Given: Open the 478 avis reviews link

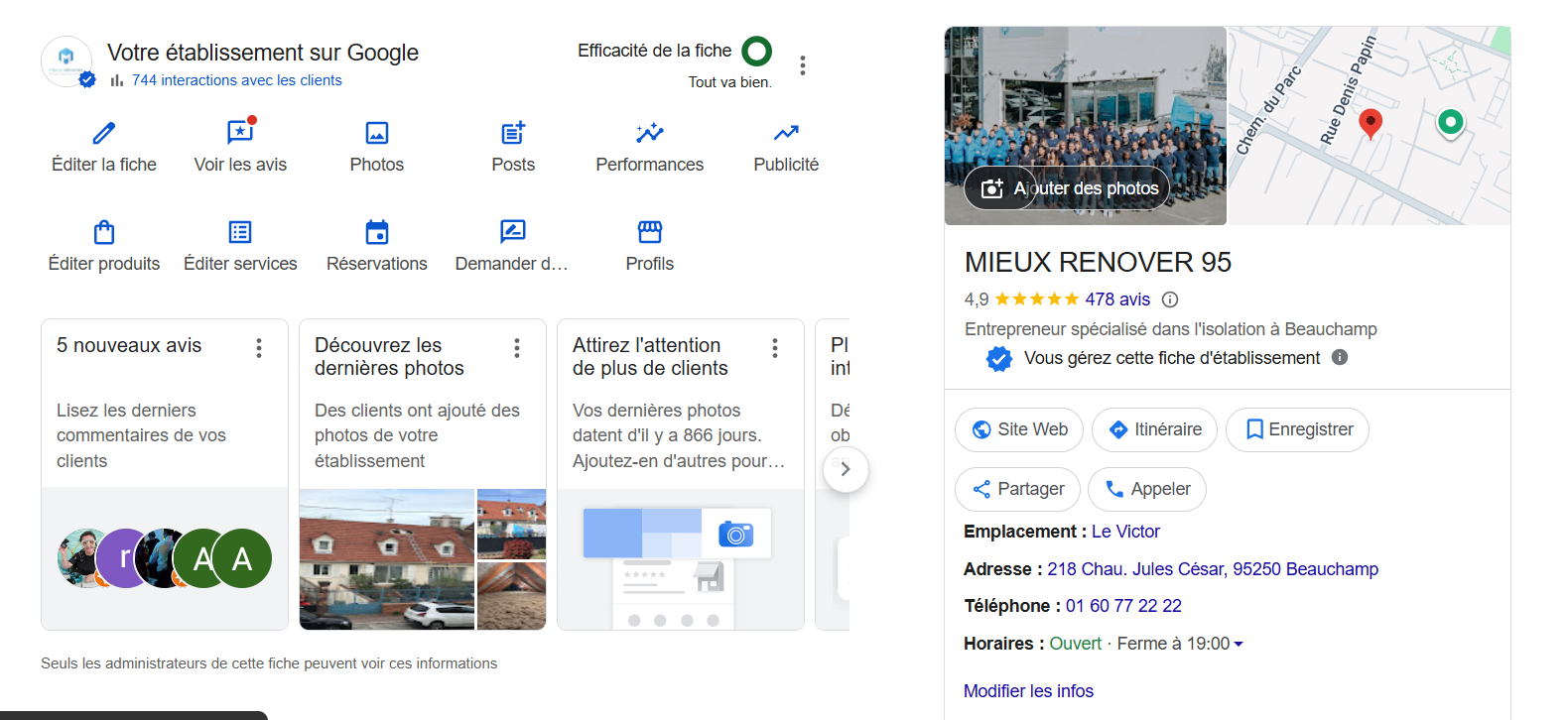Looking at the screenshot, I should (x=1117, y=300).
